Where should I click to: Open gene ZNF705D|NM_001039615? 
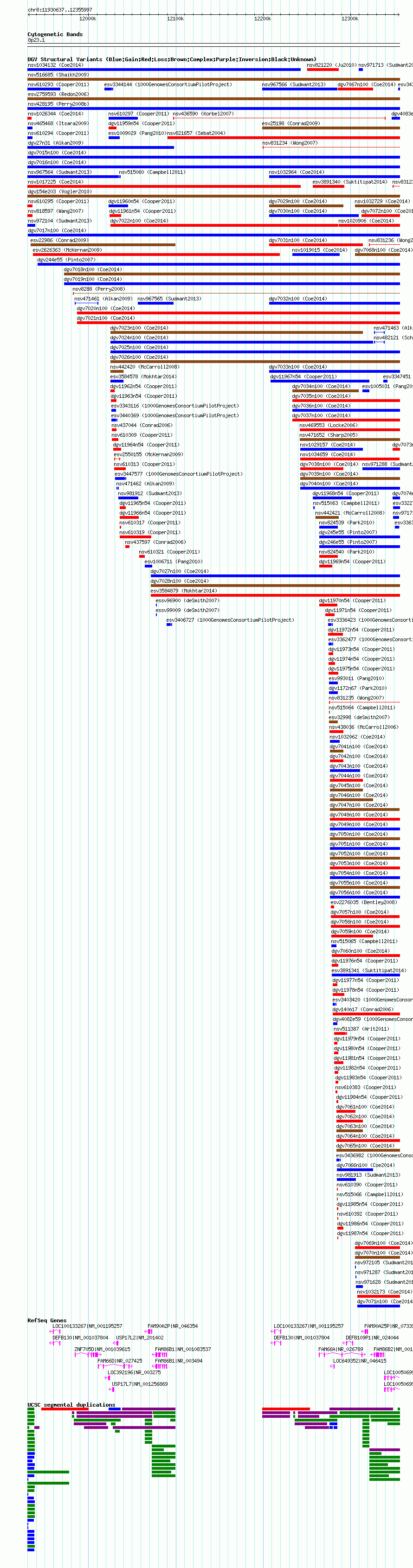click(x=103, y=1350)
